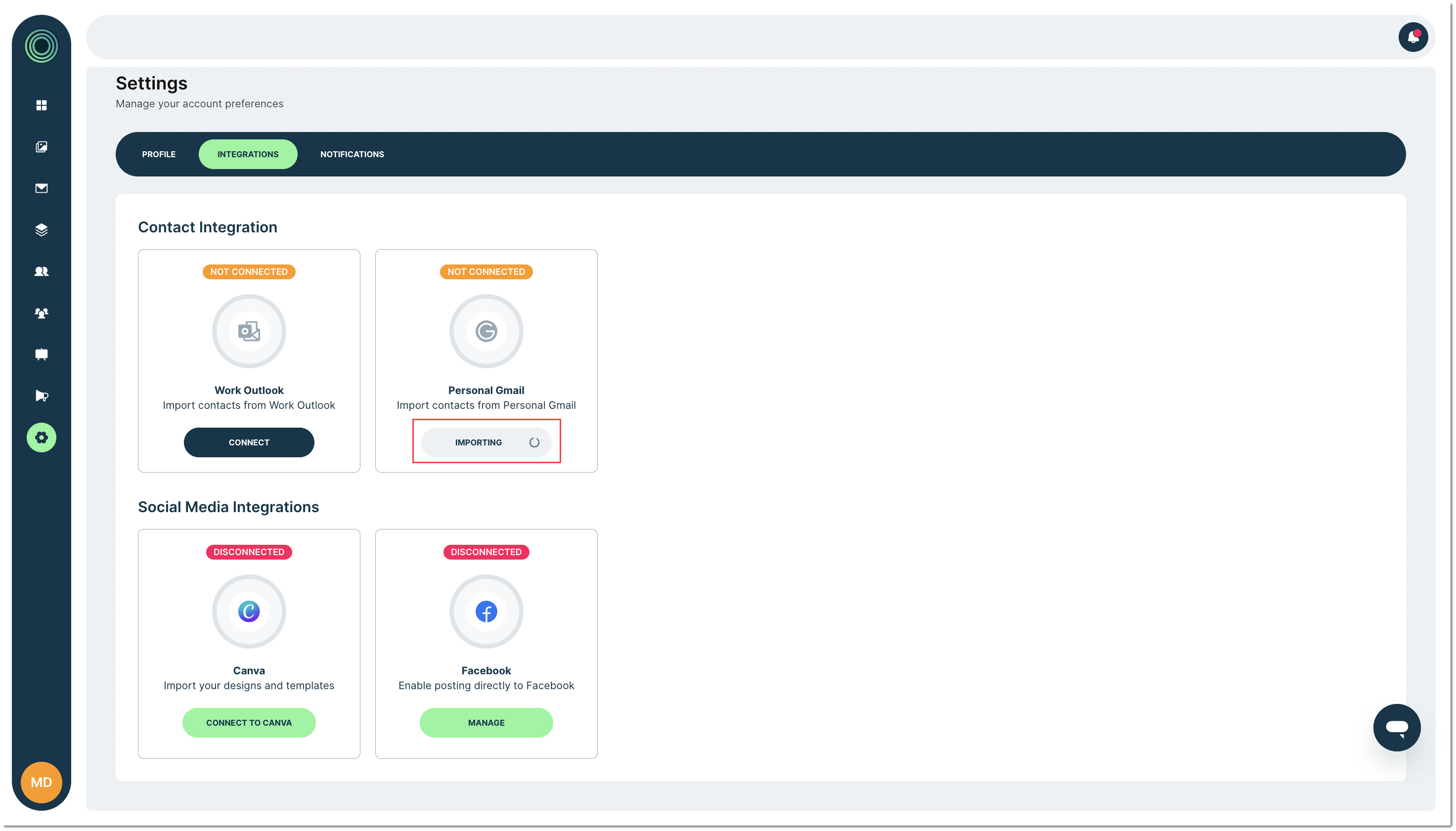Open the contacts people sidebar icon
This screenshot has width=1456, height=831.
tap(41, 271)
